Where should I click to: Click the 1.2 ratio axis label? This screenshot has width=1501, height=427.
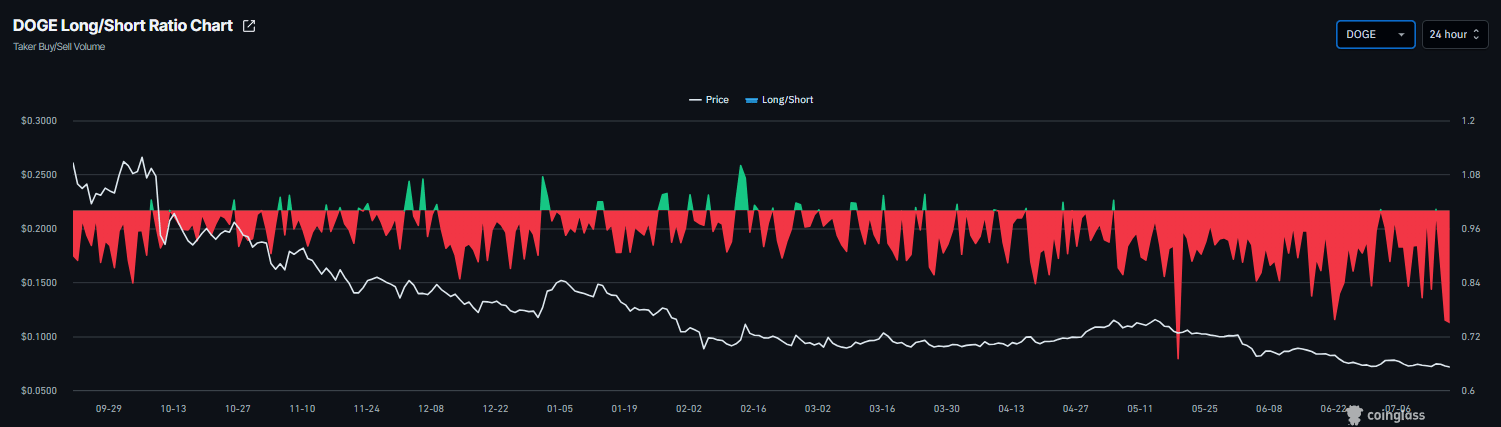click(1468, 121)
